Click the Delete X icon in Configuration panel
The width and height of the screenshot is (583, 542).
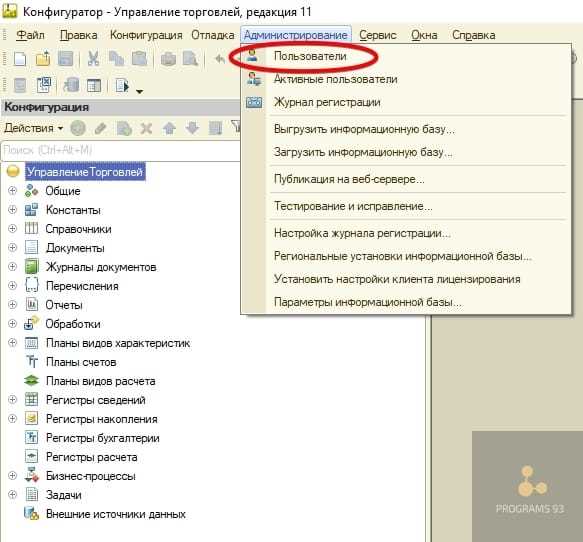click(146, 129)
